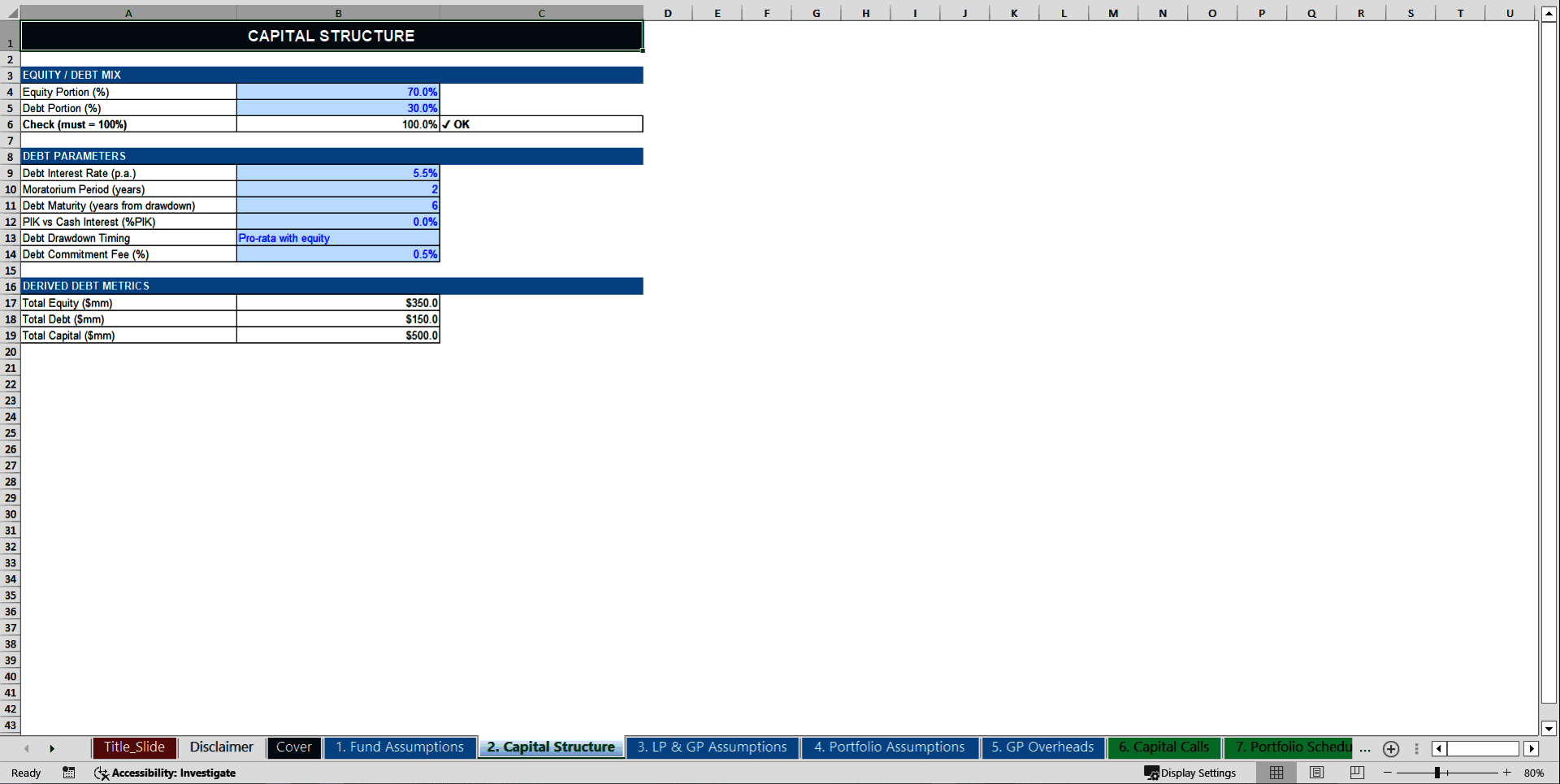Image resolution: width=1560 pixels, height=784 pixels.
Task: Open Display Settings from the status bar
Action: (1190, 773)
